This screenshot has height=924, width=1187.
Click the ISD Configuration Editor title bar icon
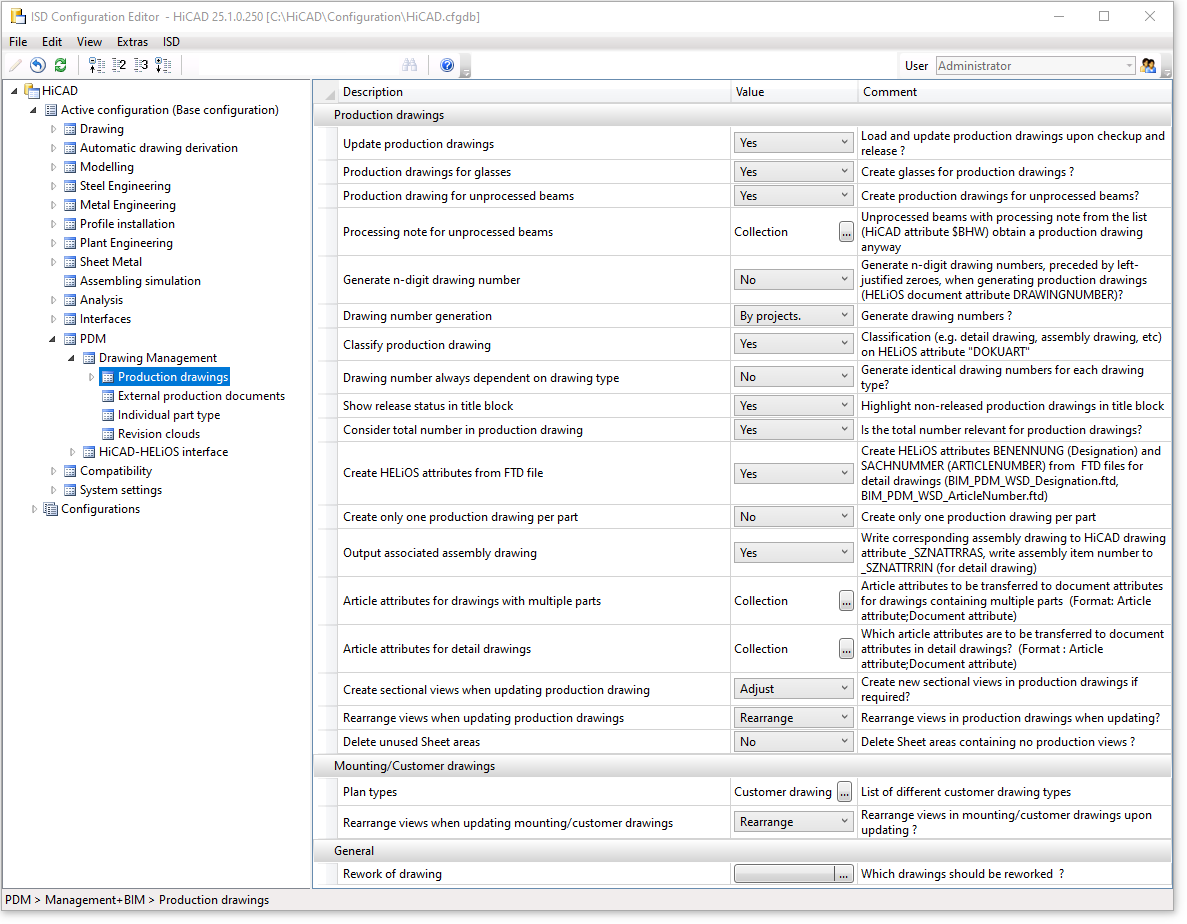pos(18,16)
